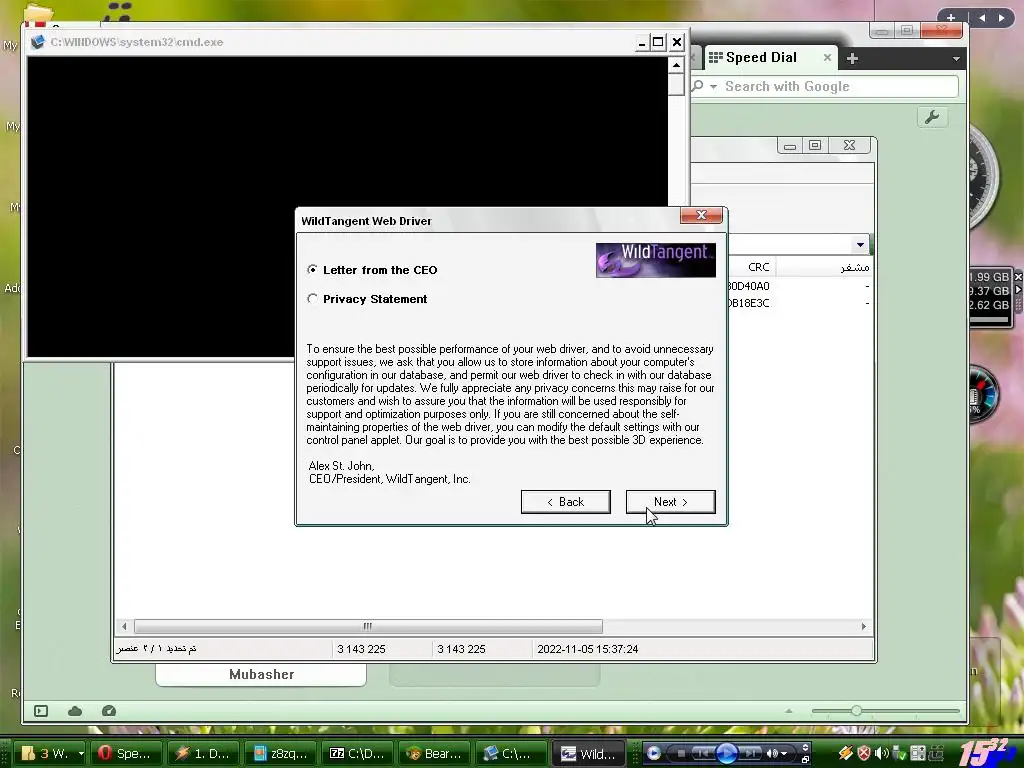Image resolution: width=1024 pixels, height=768 pixels.
Task: Select the Privacy Statement radio button
Action: tap(312, 298)
